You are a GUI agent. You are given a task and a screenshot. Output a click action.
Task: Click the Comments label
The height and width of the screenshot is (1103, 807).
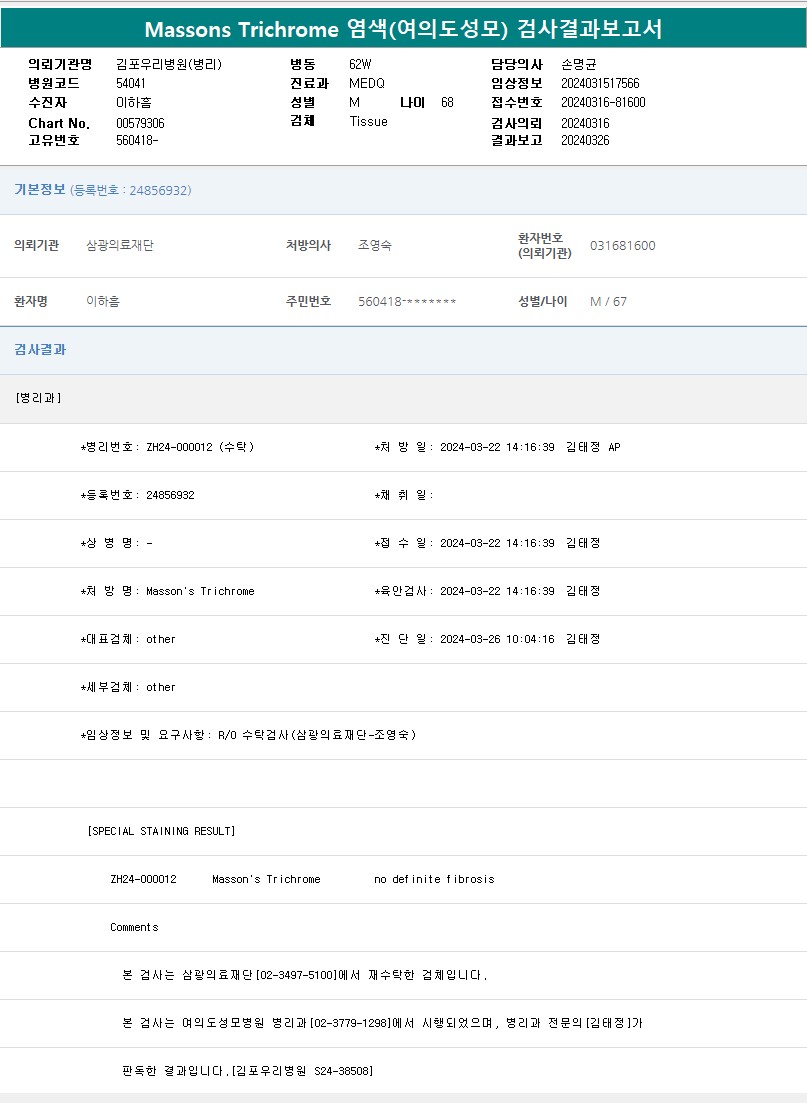click(134, 927)
